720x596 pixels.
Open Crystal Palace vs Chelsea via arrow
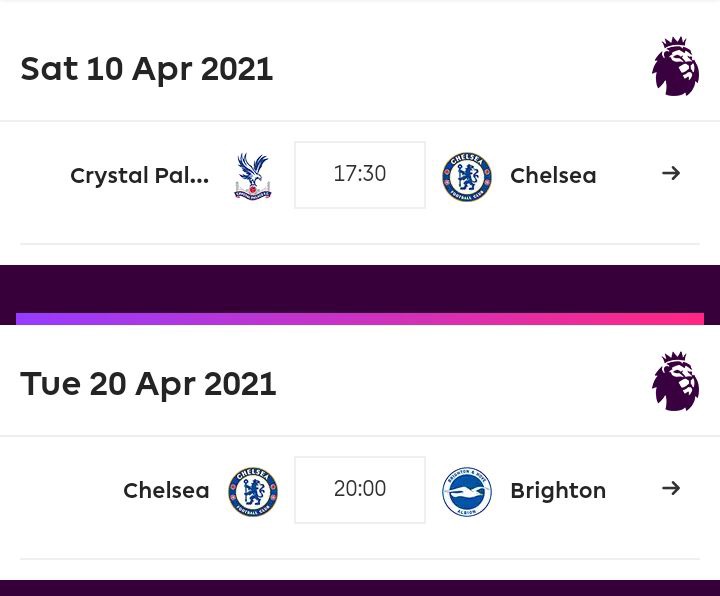671,174
